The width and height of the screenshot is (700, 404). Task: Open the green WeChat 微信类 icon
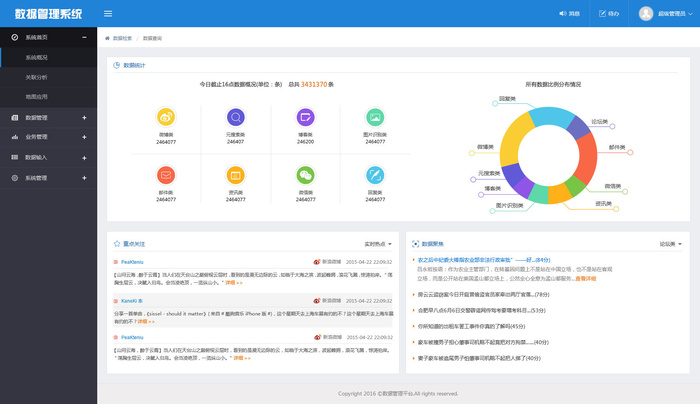305,175
